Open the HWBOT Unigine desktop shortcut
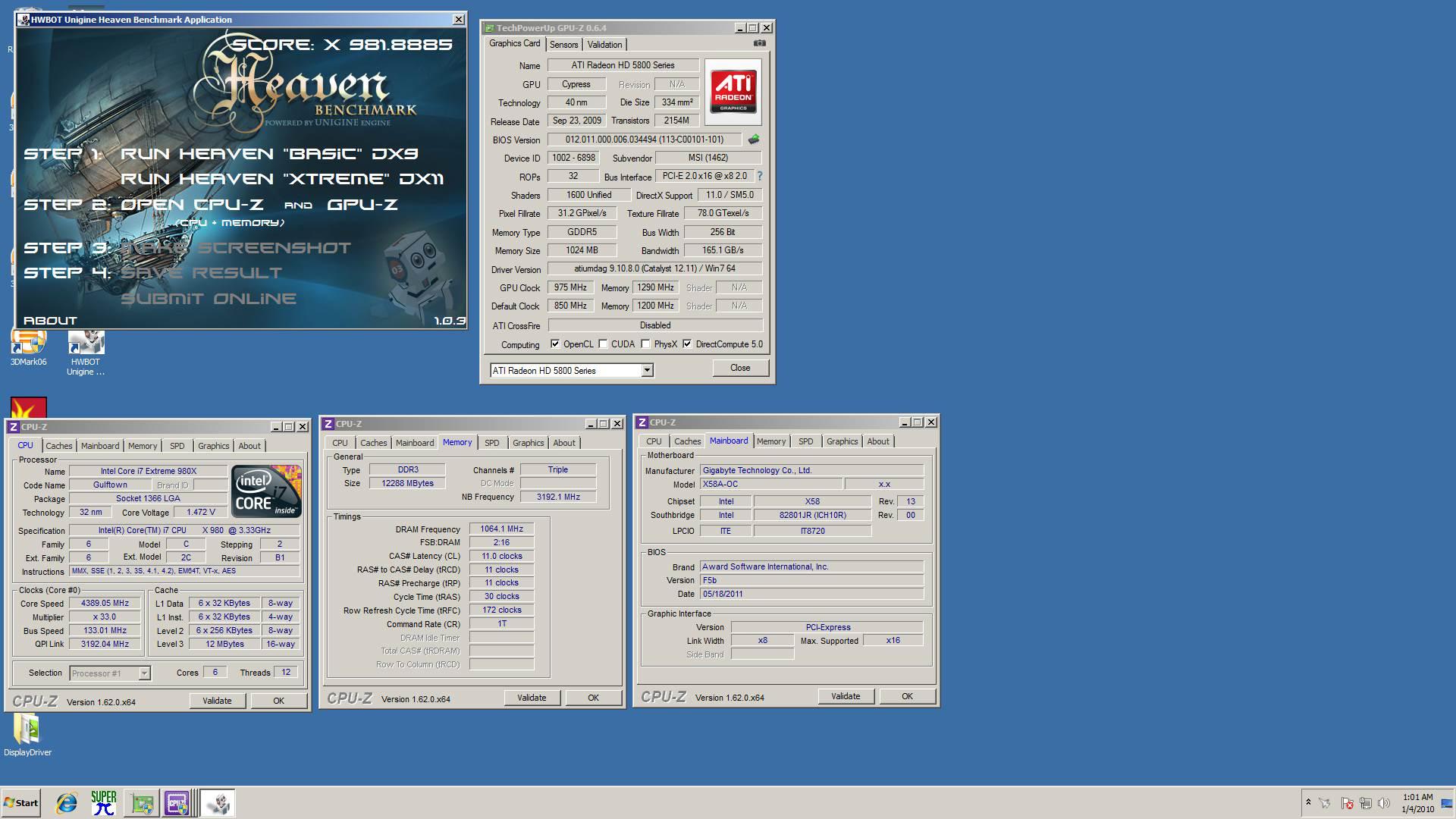This screenshot has height=819, width=1456. [x=86, y=353]
